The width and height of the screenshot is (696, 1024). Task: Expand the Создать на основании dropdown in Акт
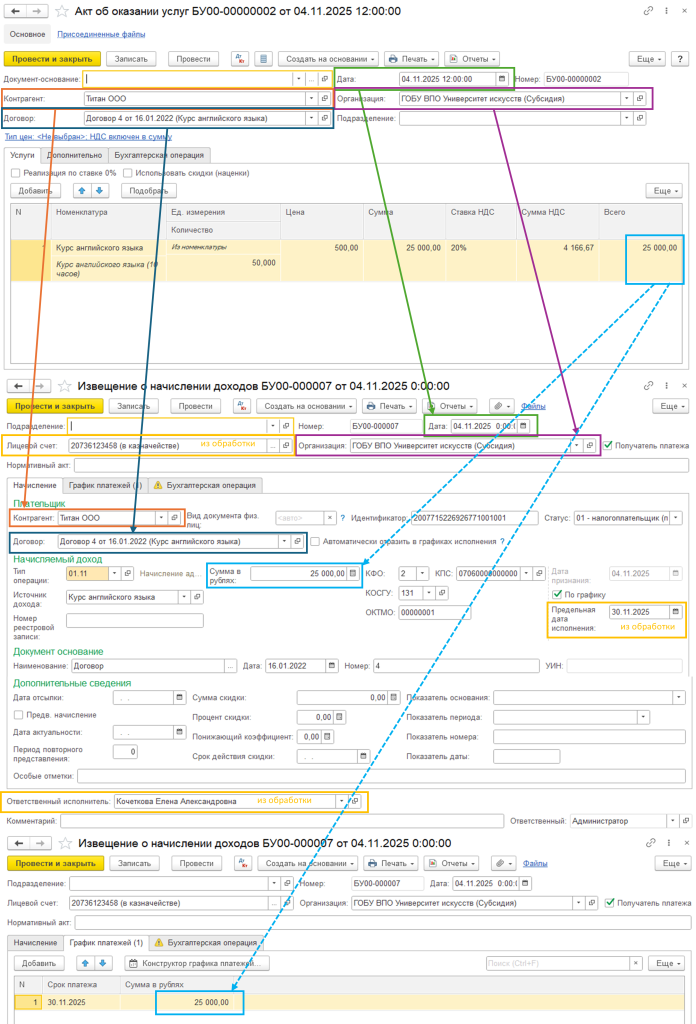[x=329, y=59]
